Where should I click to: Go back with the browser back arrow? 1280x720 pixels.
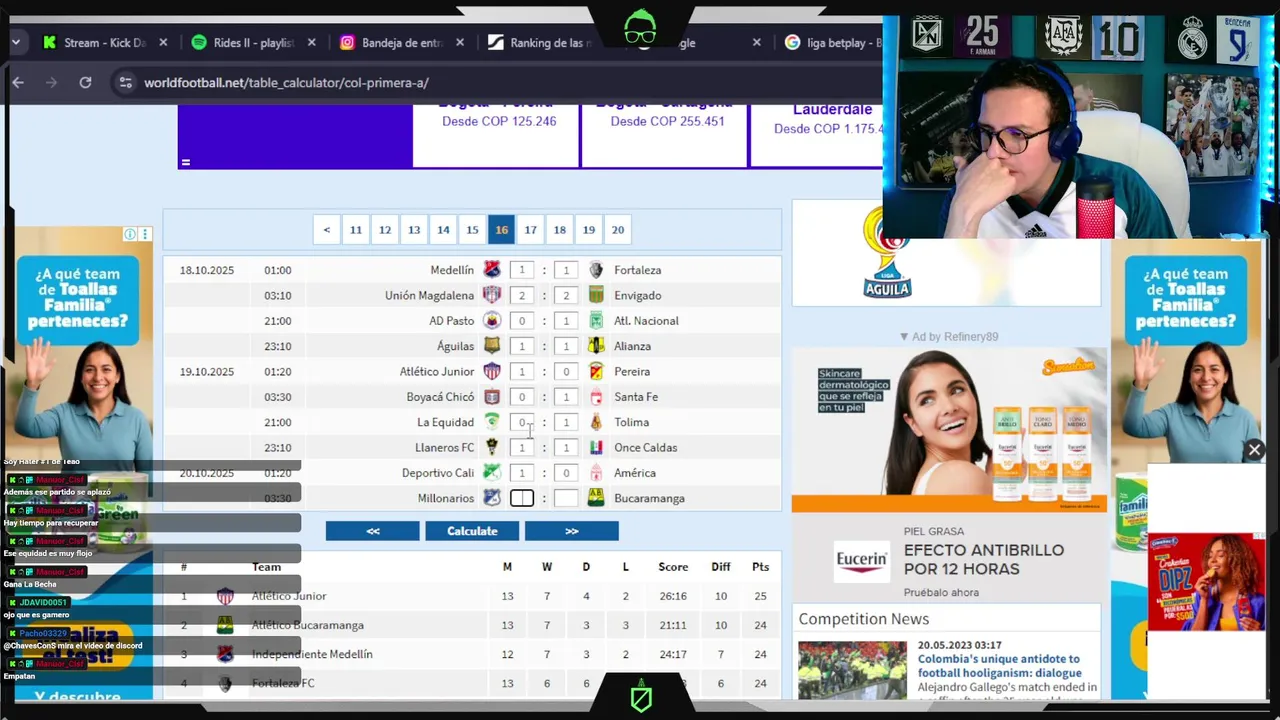18,83
